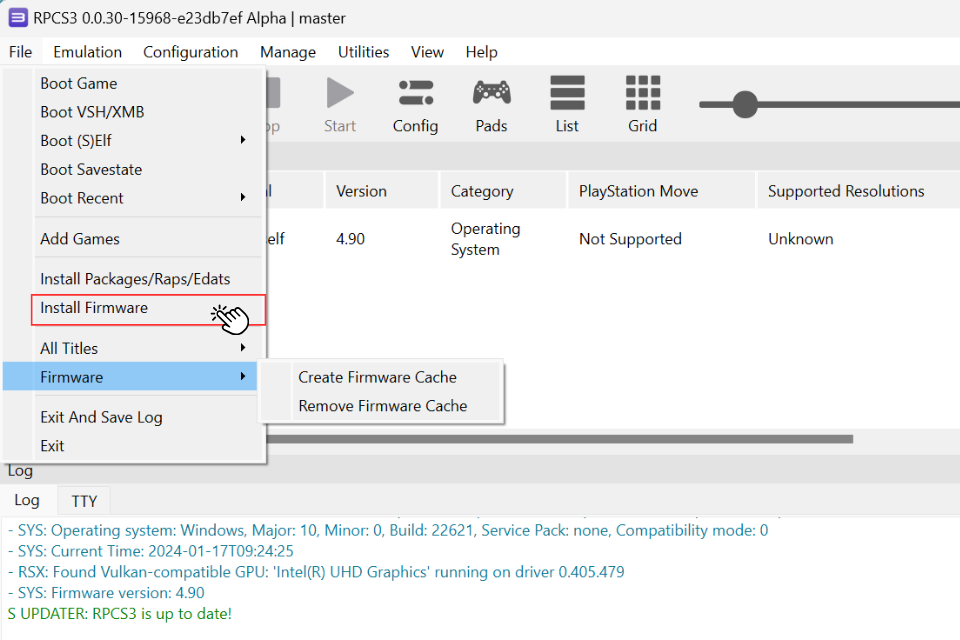Switch to Grid view icon

point(643,92)
